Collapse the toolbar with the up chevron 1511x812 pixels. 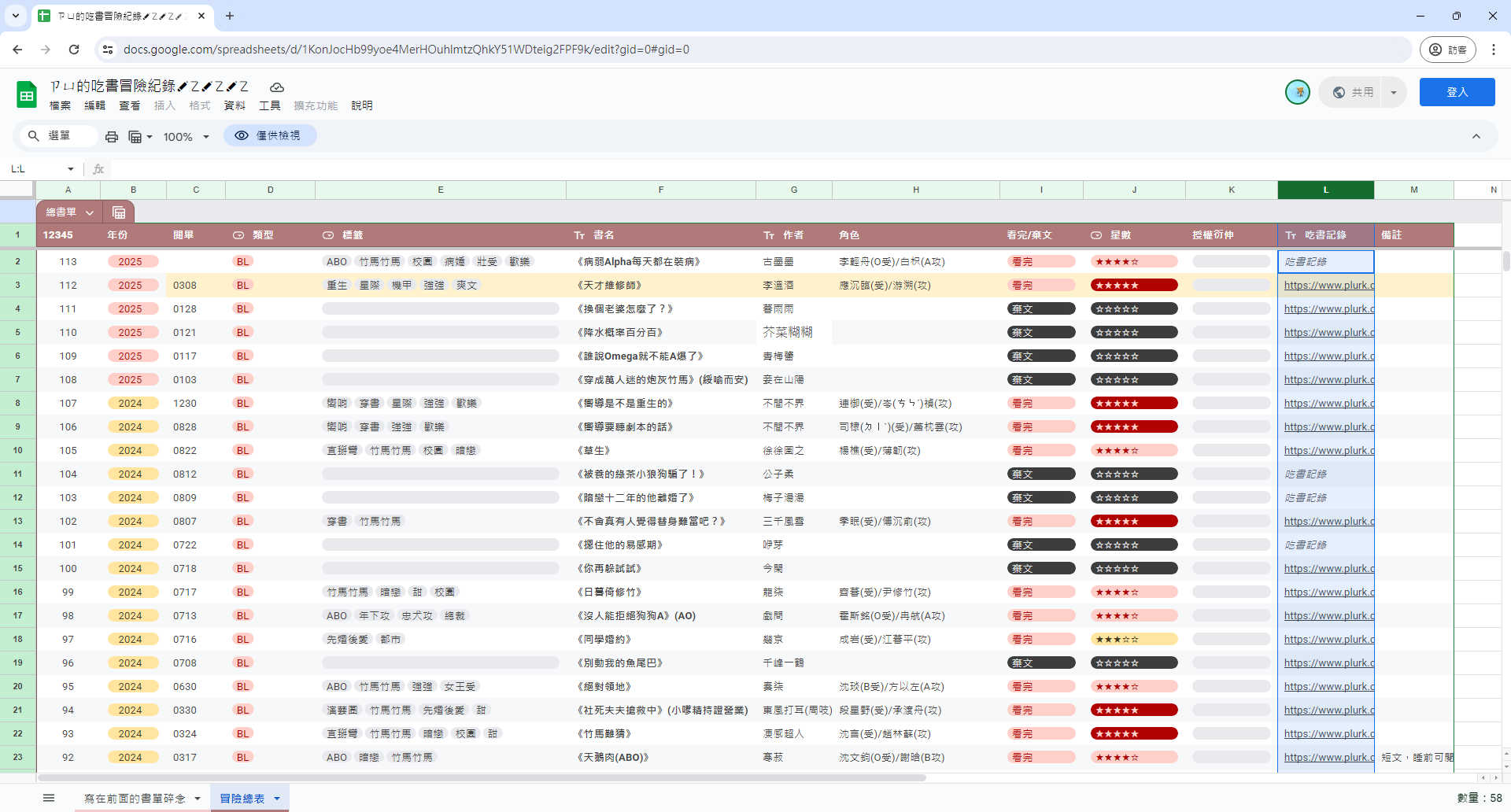point(1476,136)
